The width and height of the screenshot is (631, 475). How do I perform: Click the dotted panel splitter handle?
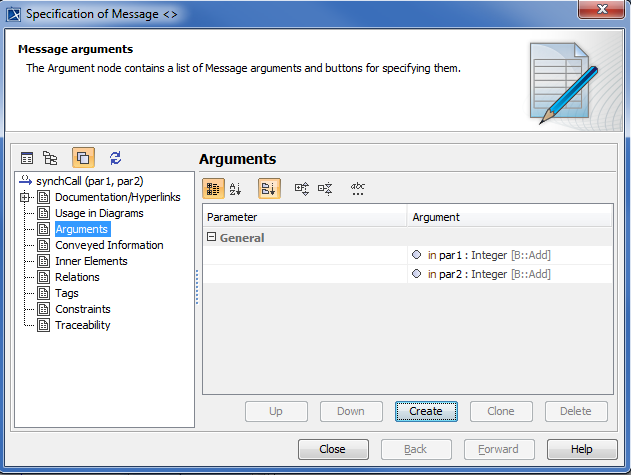click(x=197, y=287)
